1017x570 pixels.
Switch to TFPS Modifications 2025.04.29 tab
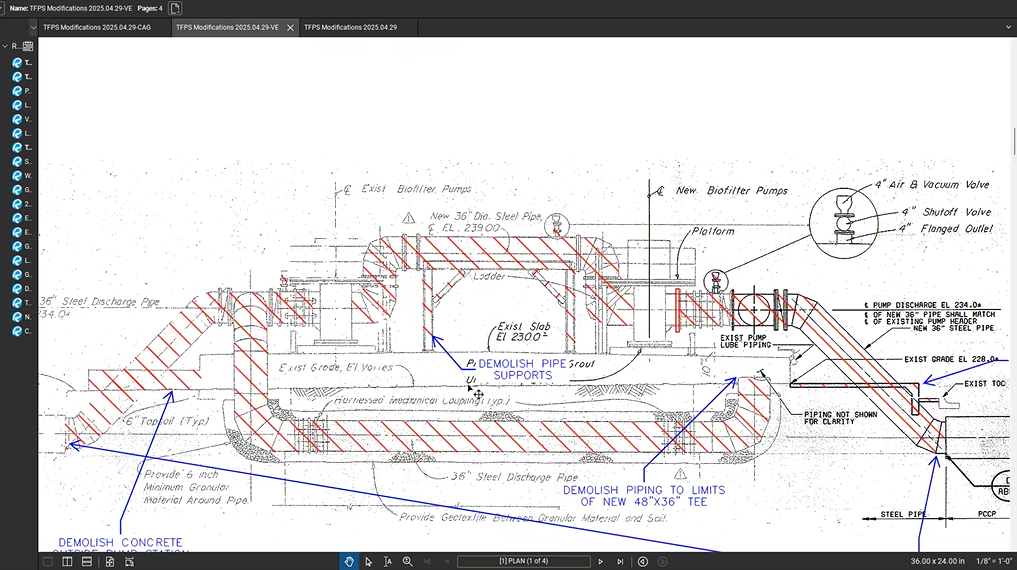click(350, 28)
